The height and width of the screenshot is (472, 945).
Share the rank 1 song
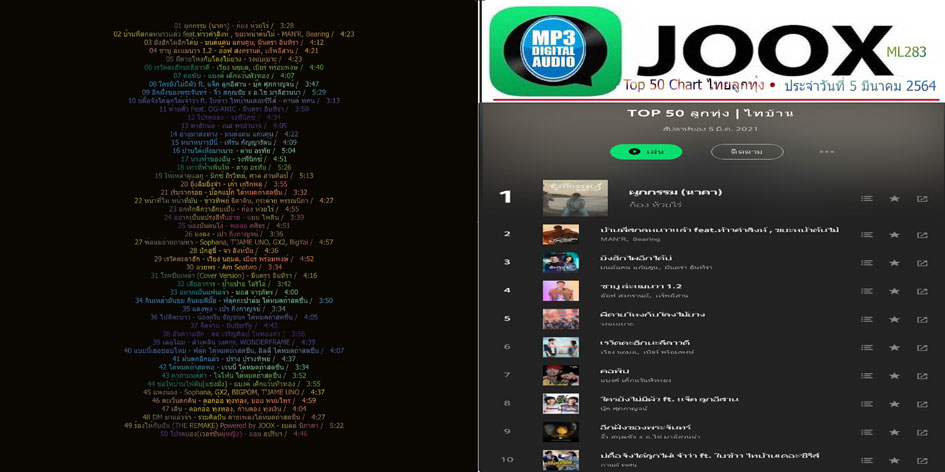922,198
